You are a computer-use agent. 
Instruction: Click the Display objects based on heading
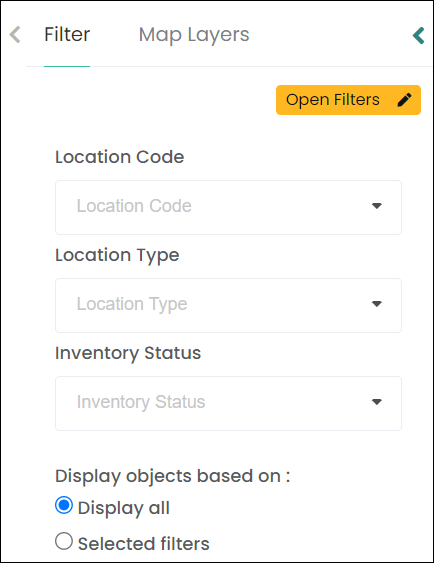(172, 476)
